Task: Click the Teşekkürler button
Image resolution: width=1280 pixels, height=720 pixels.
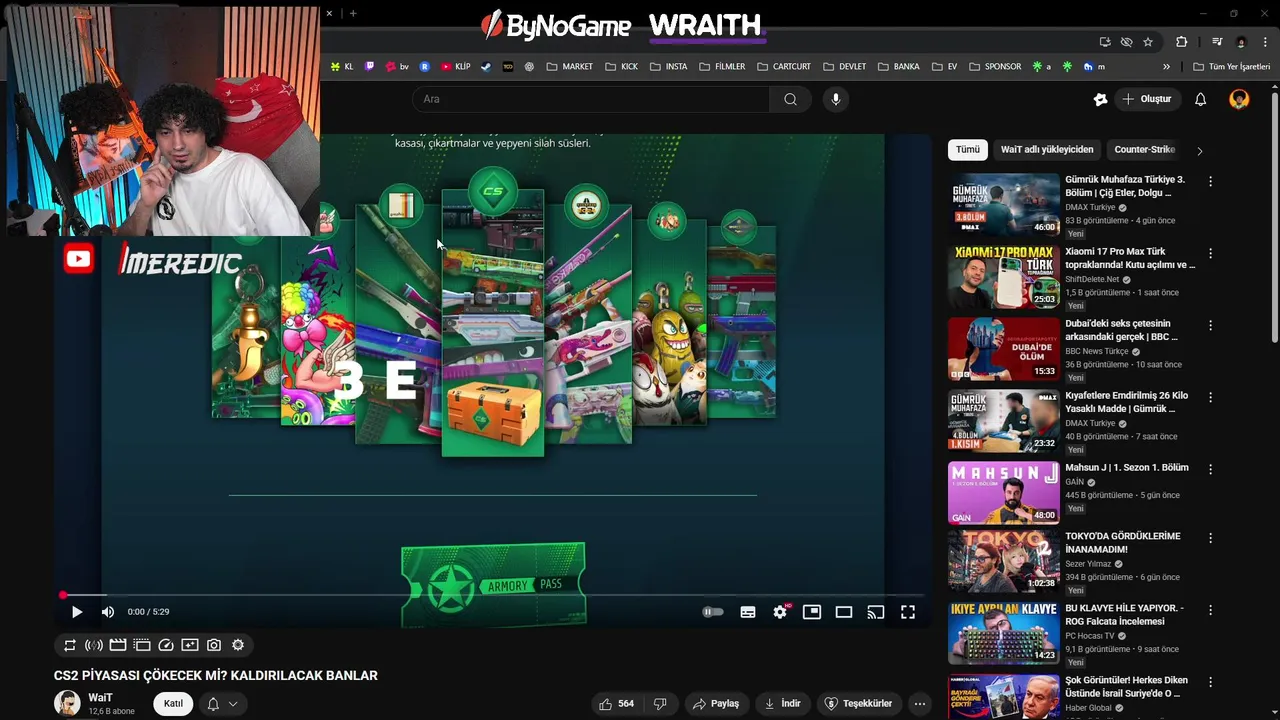Action: 858,704
